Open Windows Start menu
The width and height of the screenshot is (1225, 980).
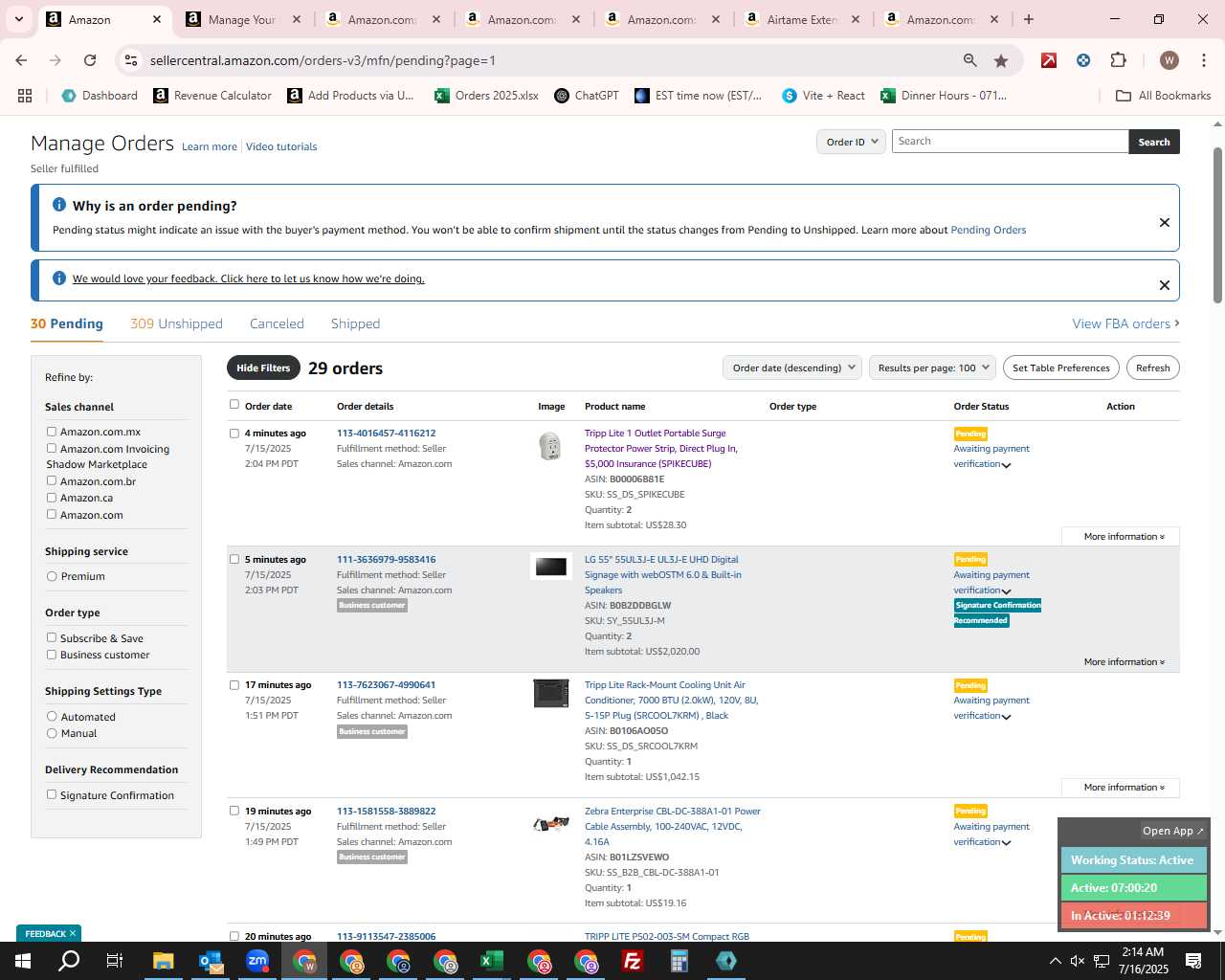point(22,961)
